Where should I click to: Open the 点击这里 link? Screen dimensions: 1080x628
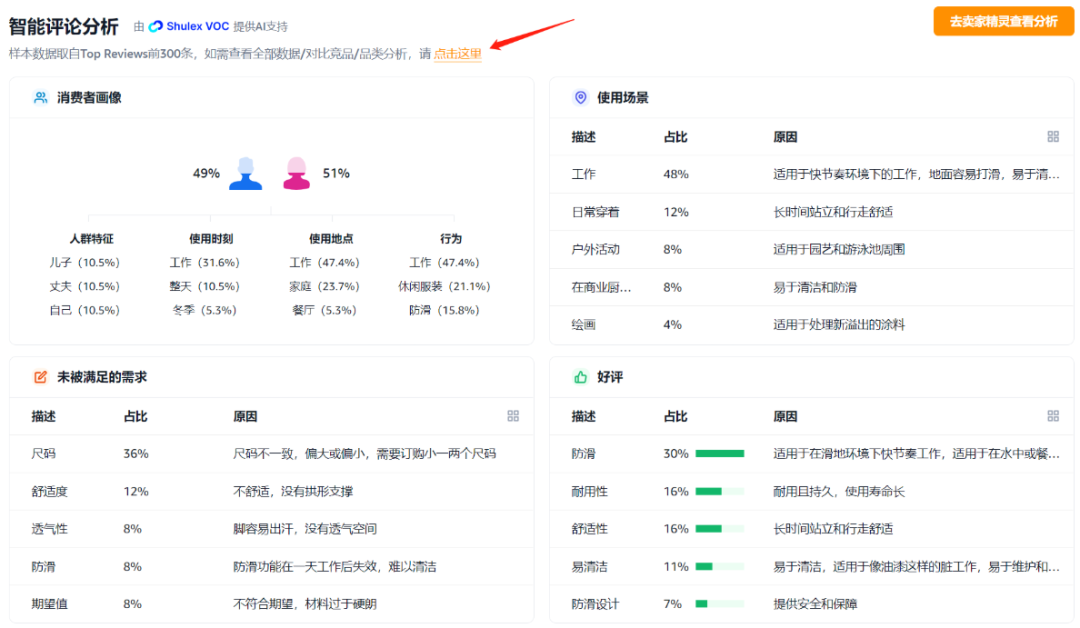coord(457,54)
